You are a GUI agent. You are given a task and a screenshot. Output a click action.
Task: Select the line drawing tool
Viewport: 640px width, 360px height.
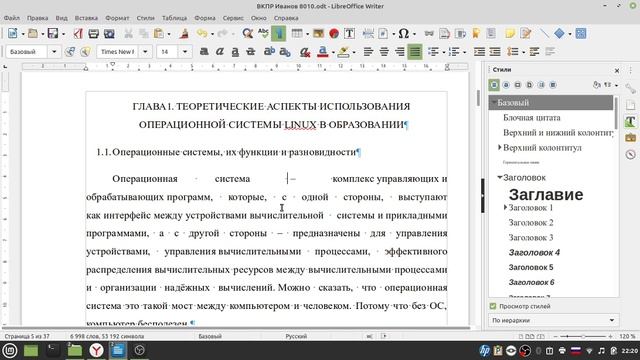tap(544, 33)
